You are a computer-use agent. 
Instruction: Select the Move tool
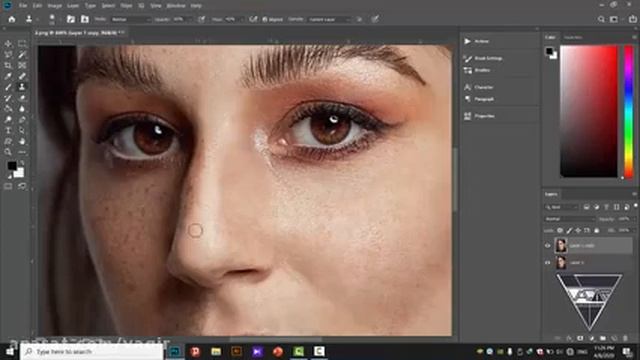pos(8,44)
